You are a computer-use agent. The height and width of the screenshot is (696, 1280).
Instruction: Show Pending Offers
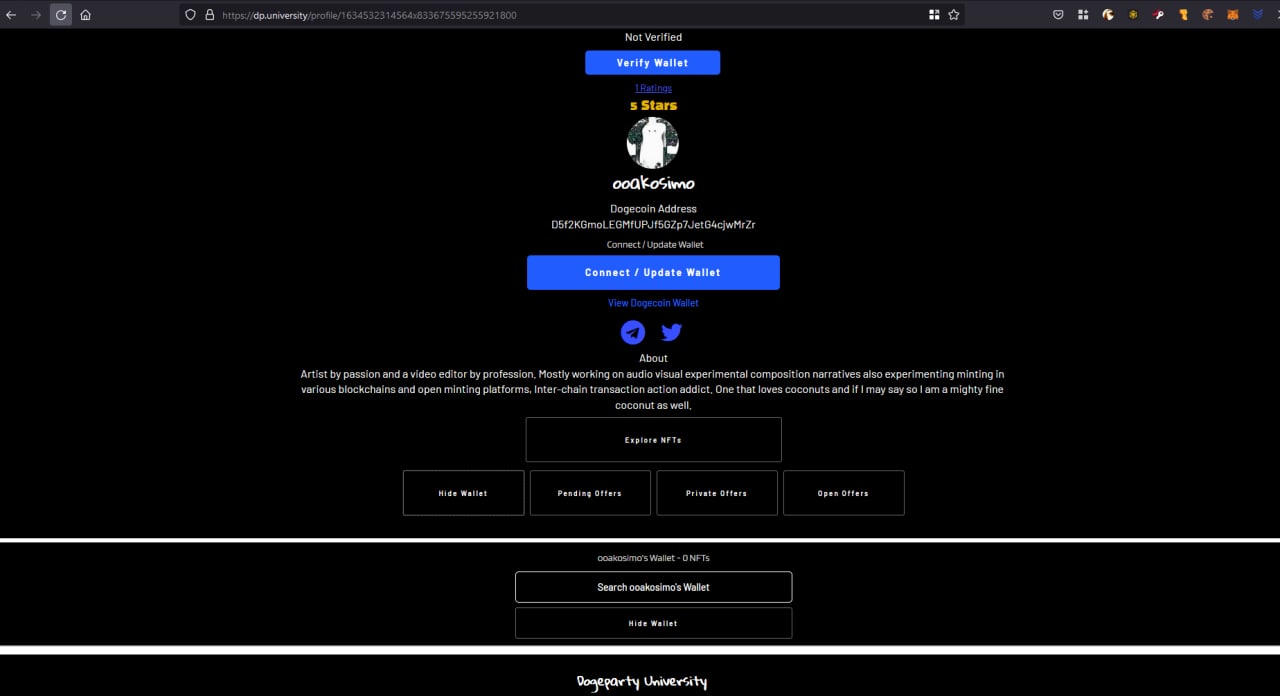click(x=590, y=493)
